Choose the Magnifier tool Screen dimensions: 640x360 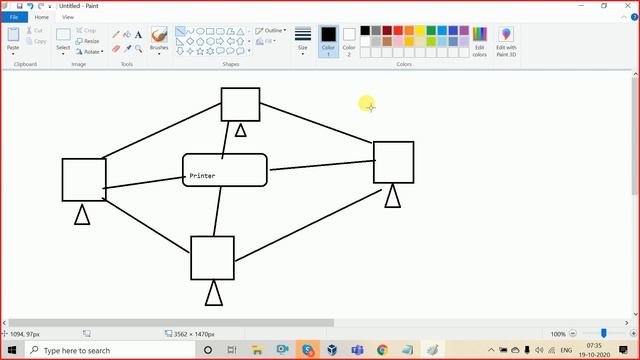coord(138,49)
